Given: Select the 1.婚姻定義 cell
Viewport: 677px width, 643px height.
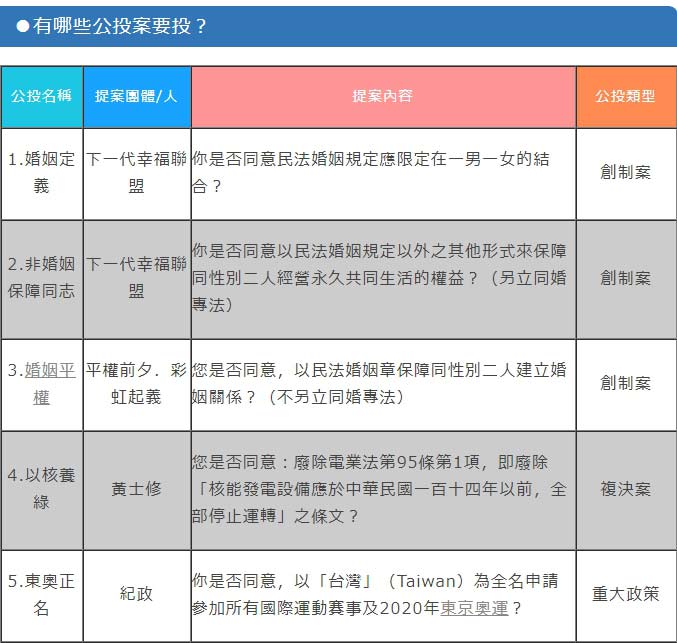Looking at the screenshot, I should pyautogui.click(x=41, y=173).
